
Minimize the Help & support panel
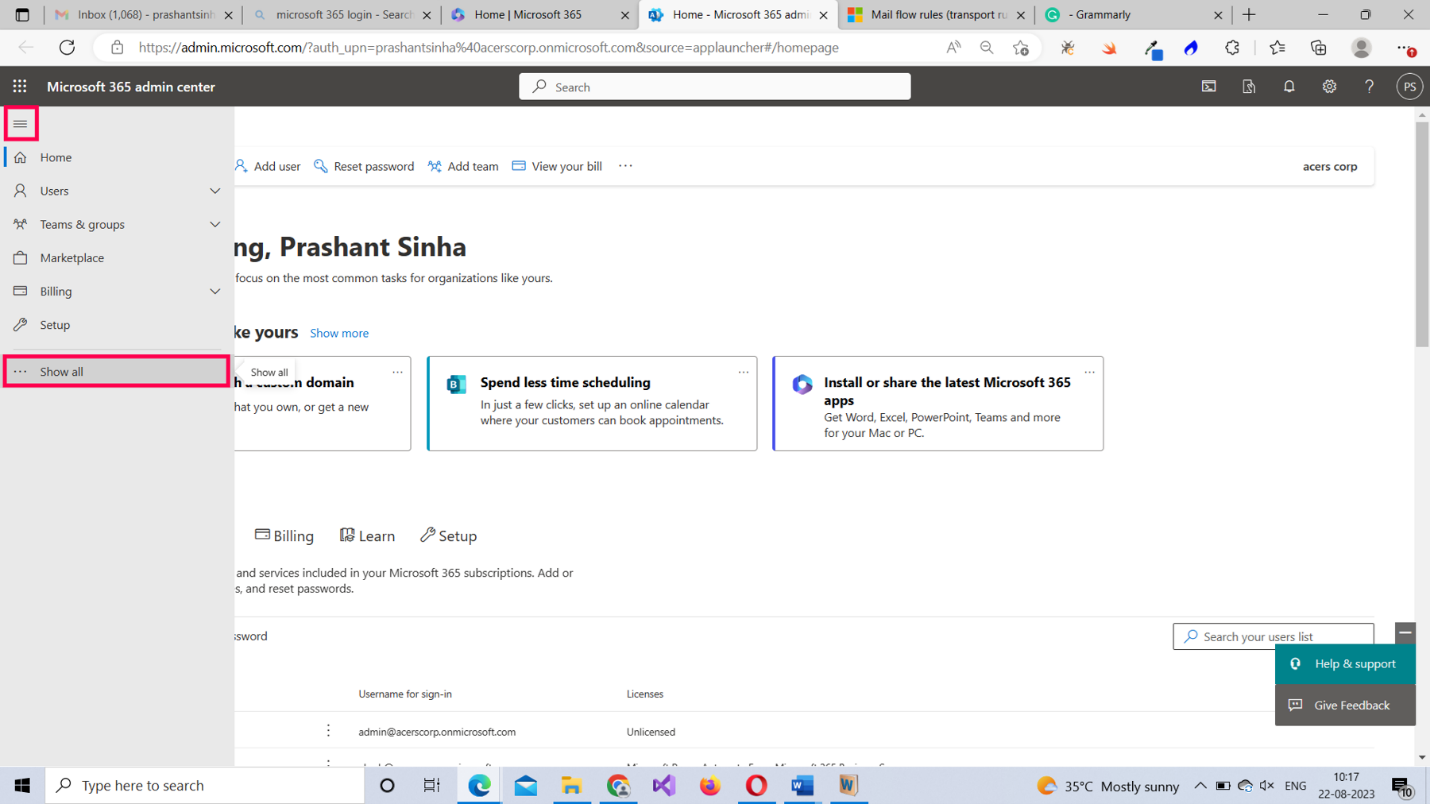tap(1405, 633)
